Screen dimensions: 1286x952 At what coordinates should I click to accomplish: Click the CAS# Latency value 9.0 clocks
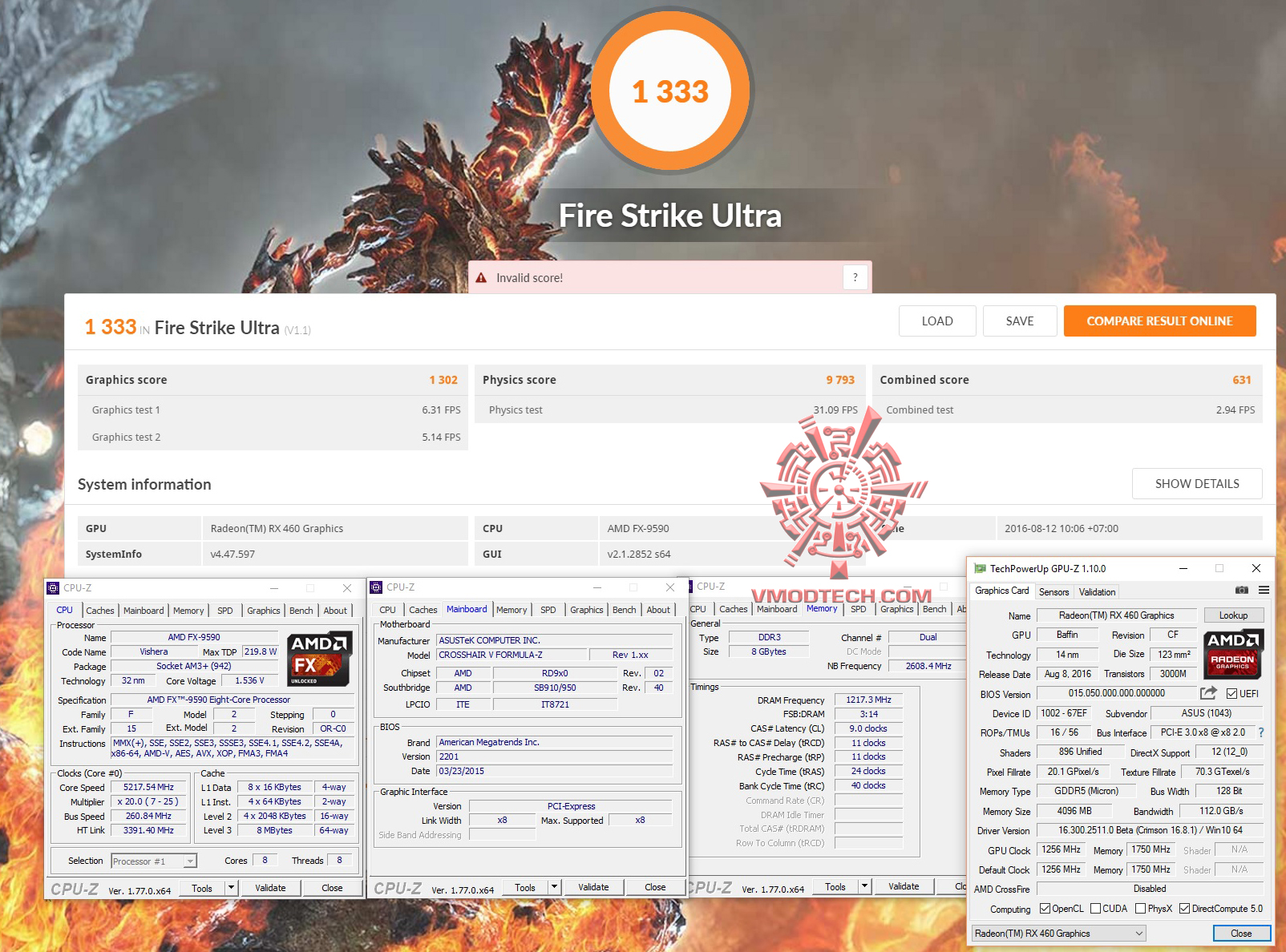[868, 728]
